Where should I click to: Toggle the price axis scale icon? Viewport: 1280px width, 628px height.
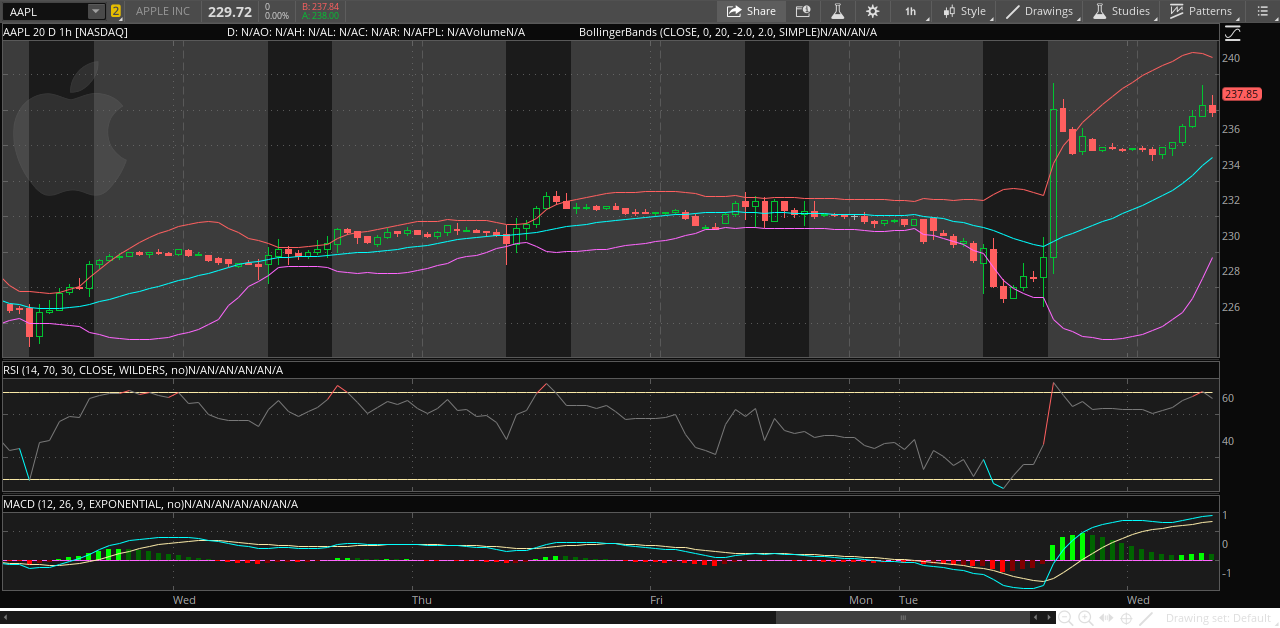coord(1231,32)
